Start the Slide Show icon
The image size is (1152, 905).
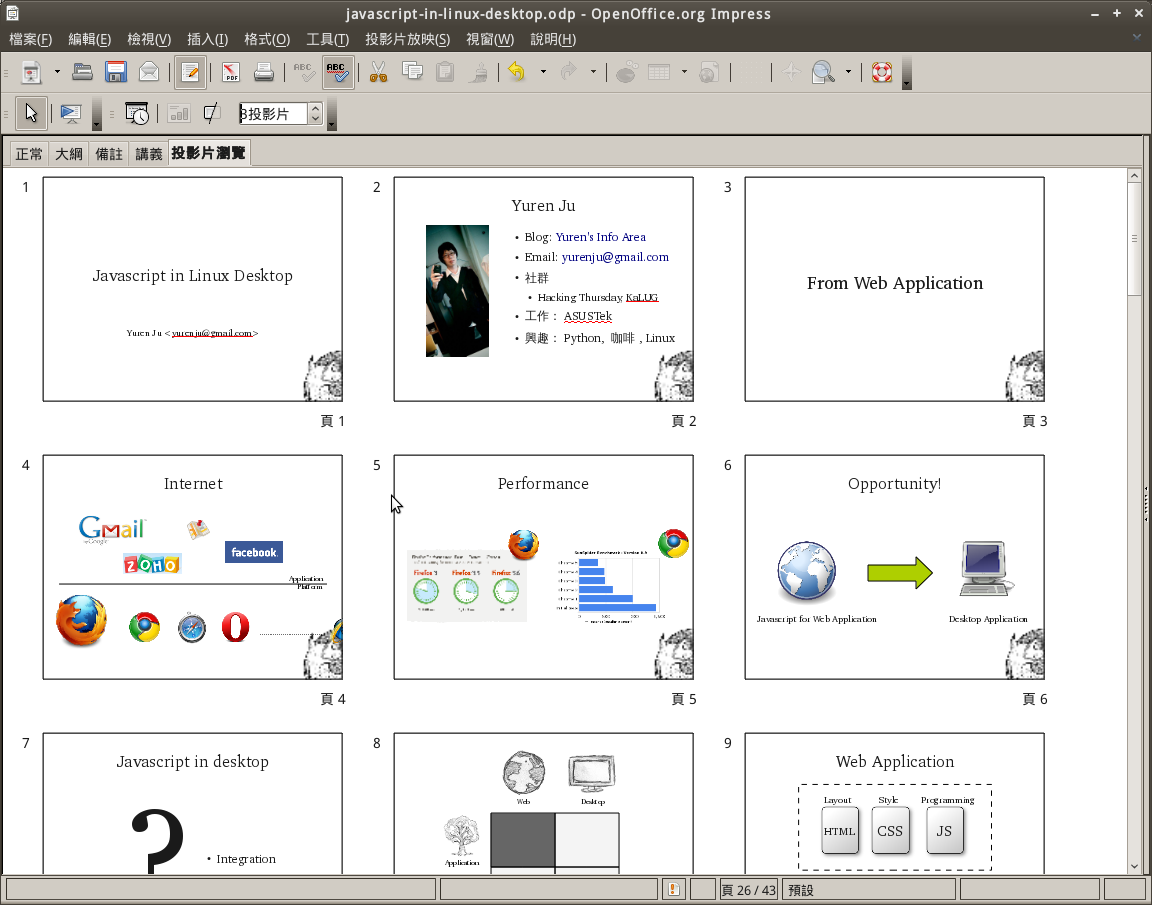pos(71,113)
